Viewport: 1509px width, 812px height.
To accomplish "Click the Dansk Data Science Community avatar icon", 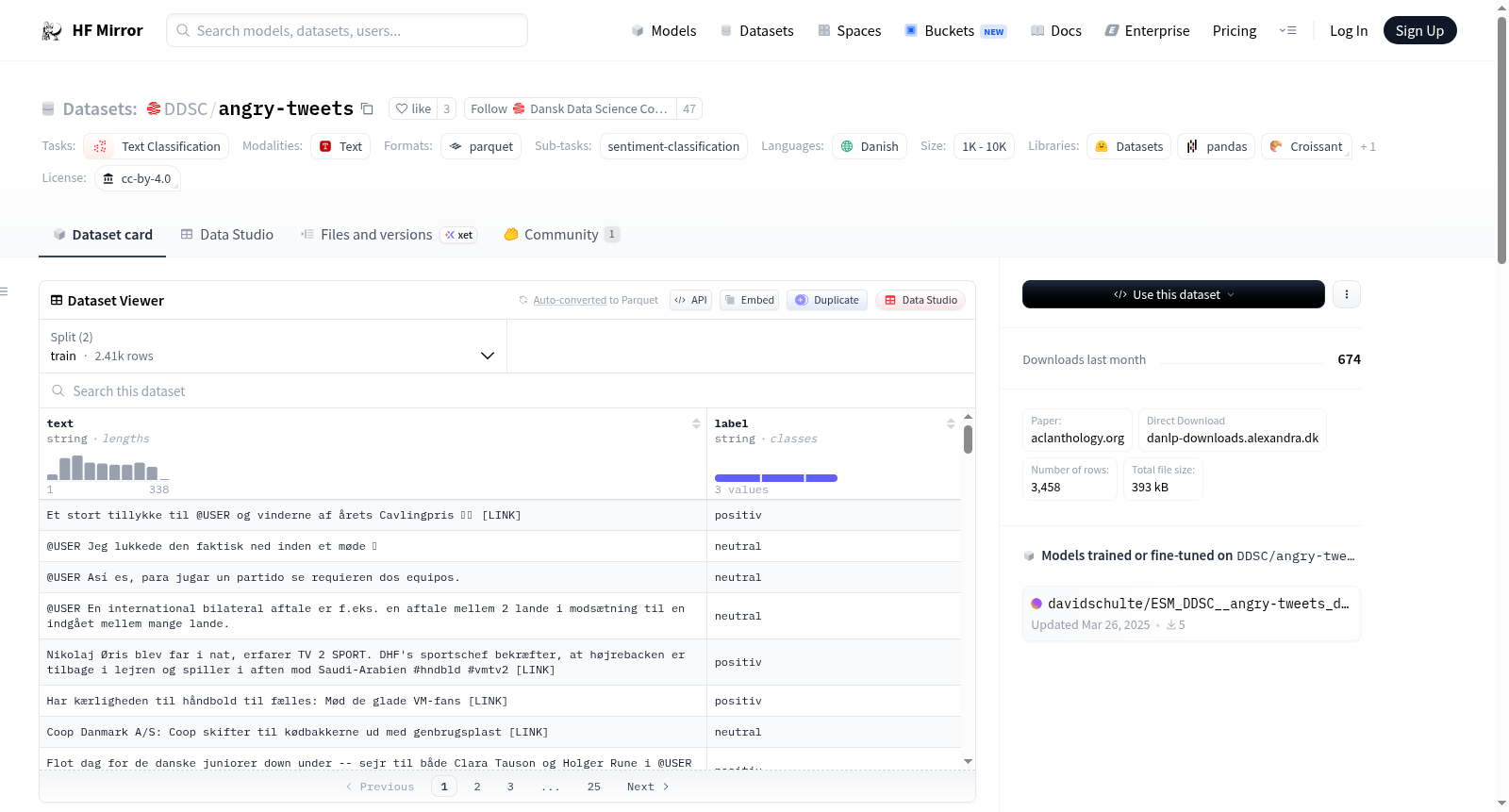I will (519, 109).
